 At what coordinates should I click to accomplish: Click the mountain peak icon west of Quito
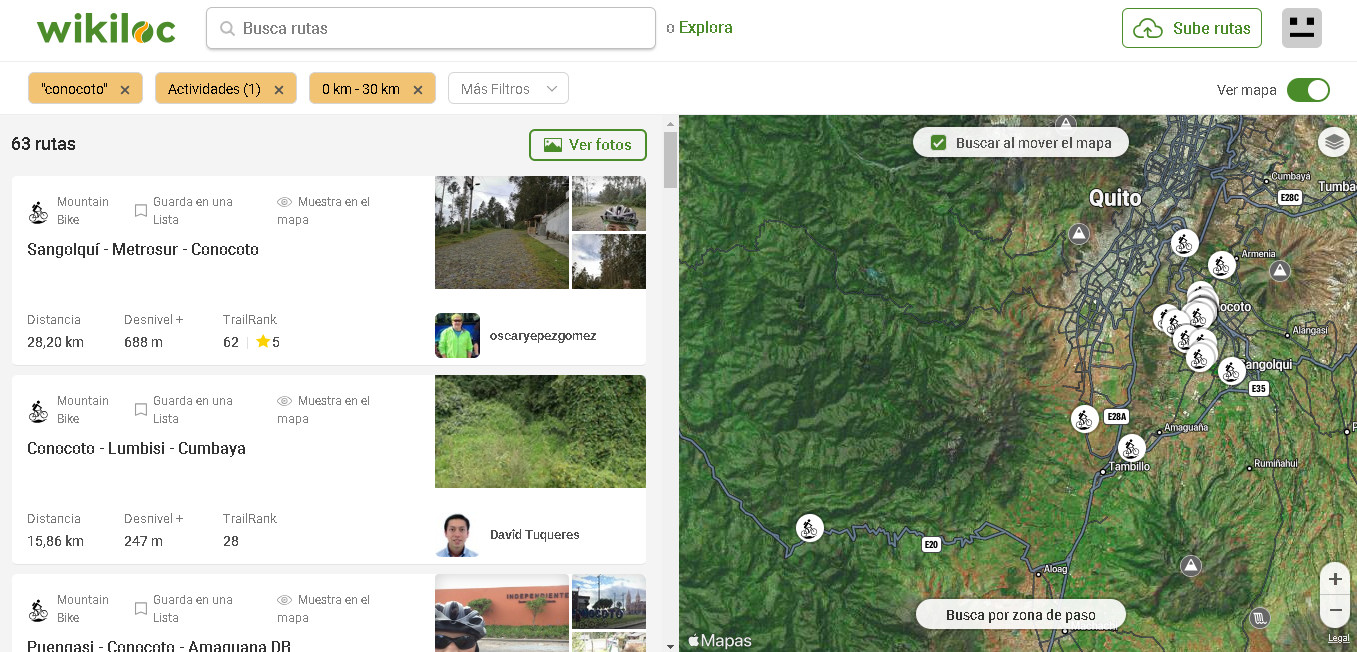point(1078,234)
